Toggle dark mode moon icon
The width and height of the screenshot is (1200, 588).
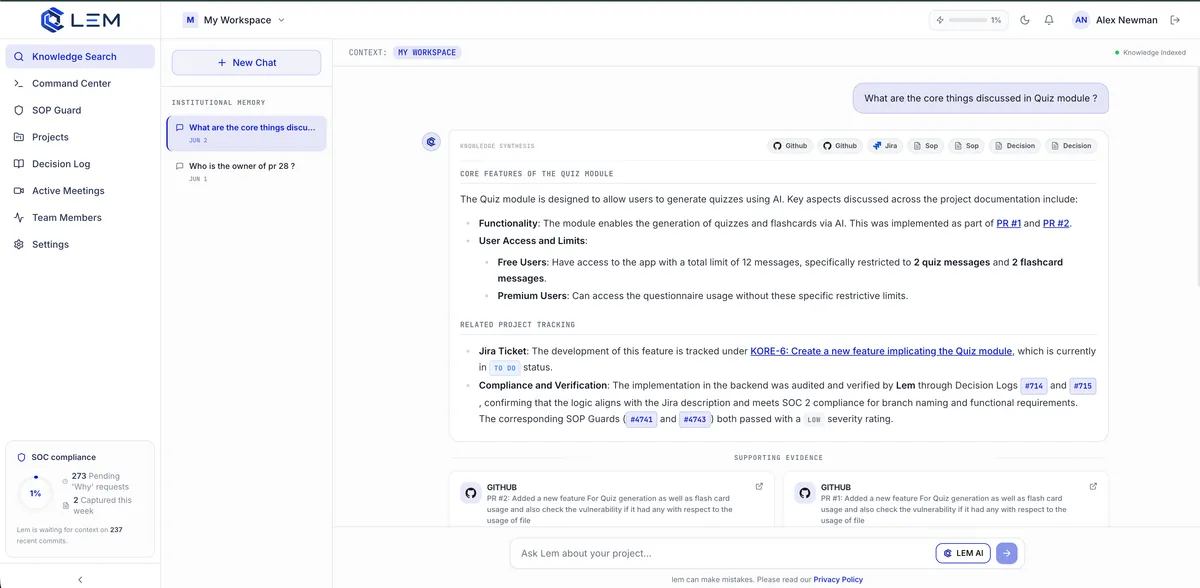click(x=1025, y=20)
